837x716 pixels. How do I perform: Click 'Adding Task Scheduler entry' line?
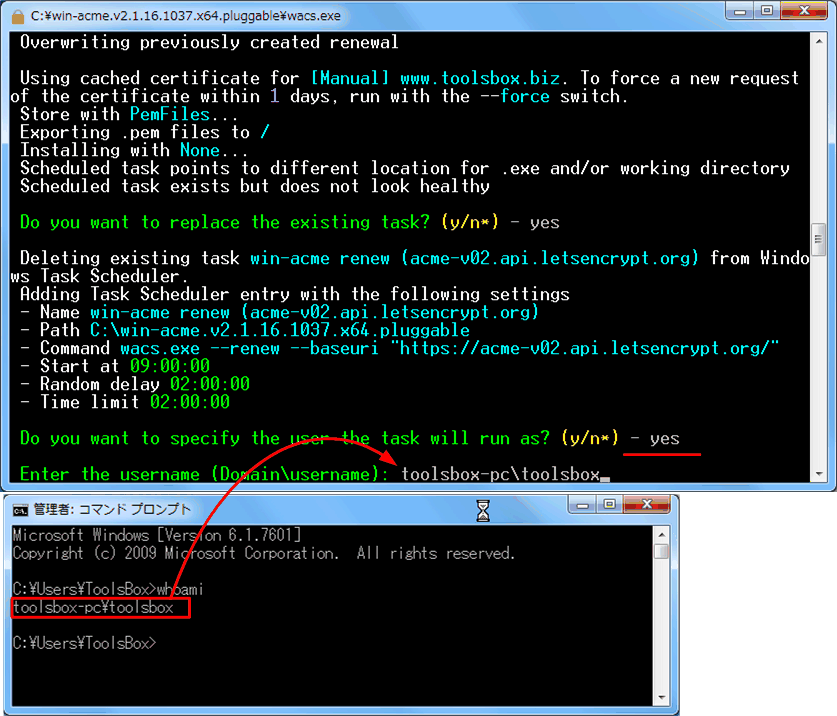tap(295, 294)
